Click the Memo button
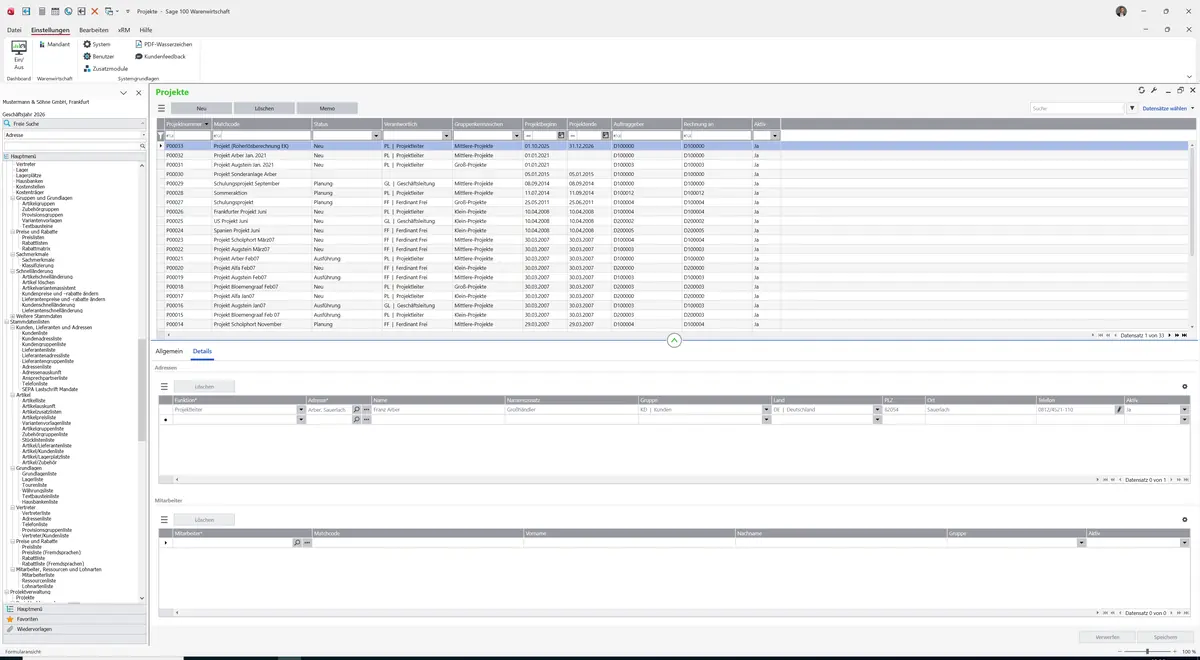1200x660 pixels. tap(327, 108)
